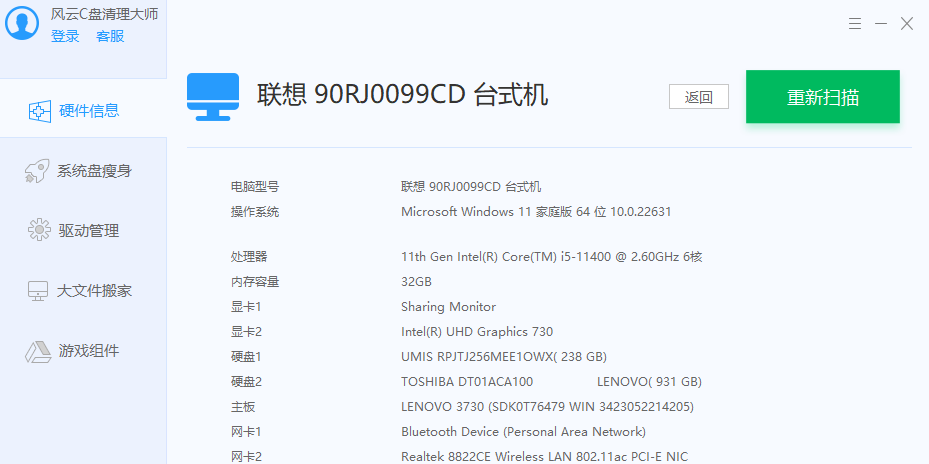Click the large blue desktop computer icon

point(213,97)
